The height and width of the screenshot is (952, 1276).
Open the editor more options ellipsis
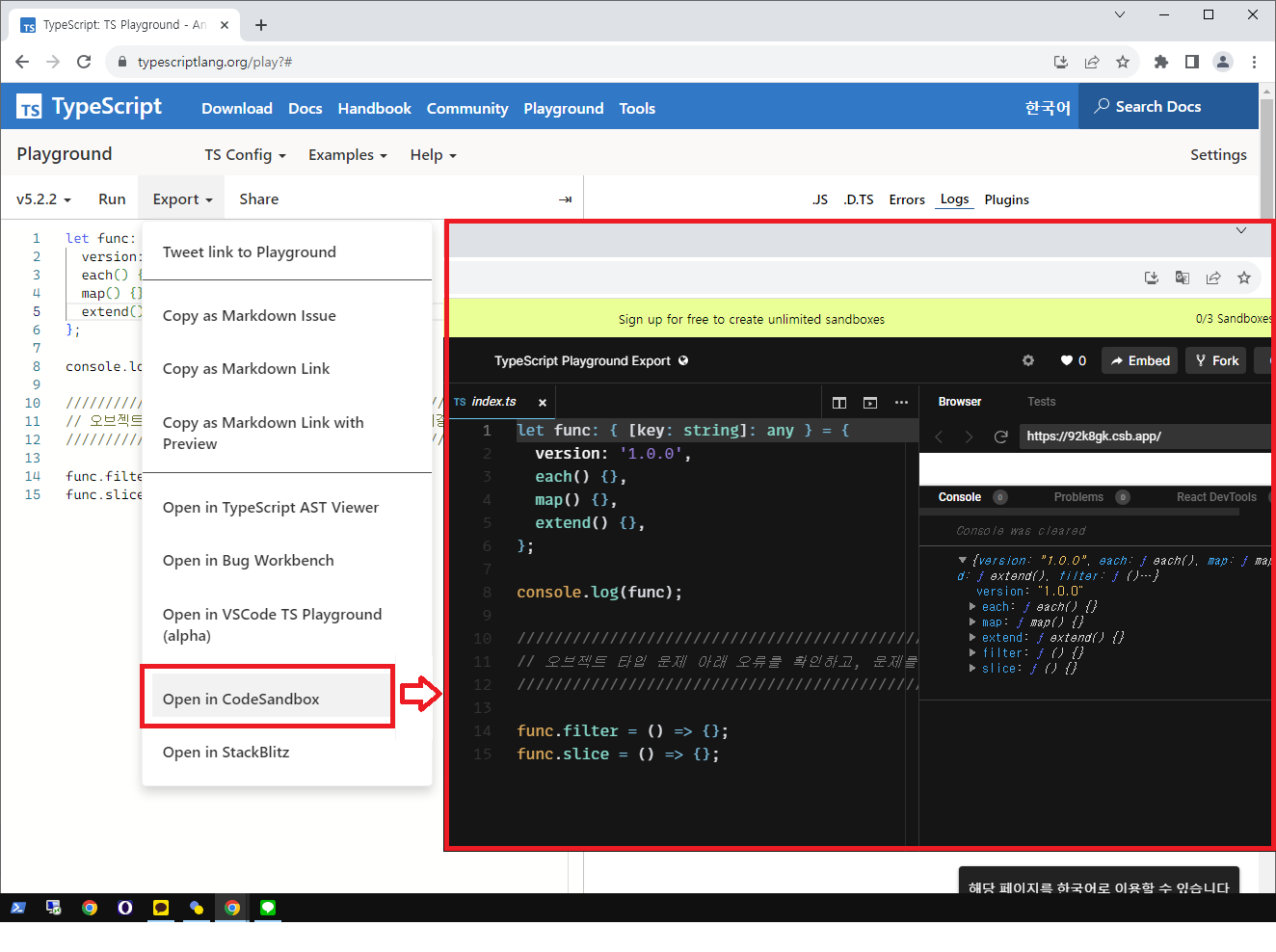pos(901,402)
